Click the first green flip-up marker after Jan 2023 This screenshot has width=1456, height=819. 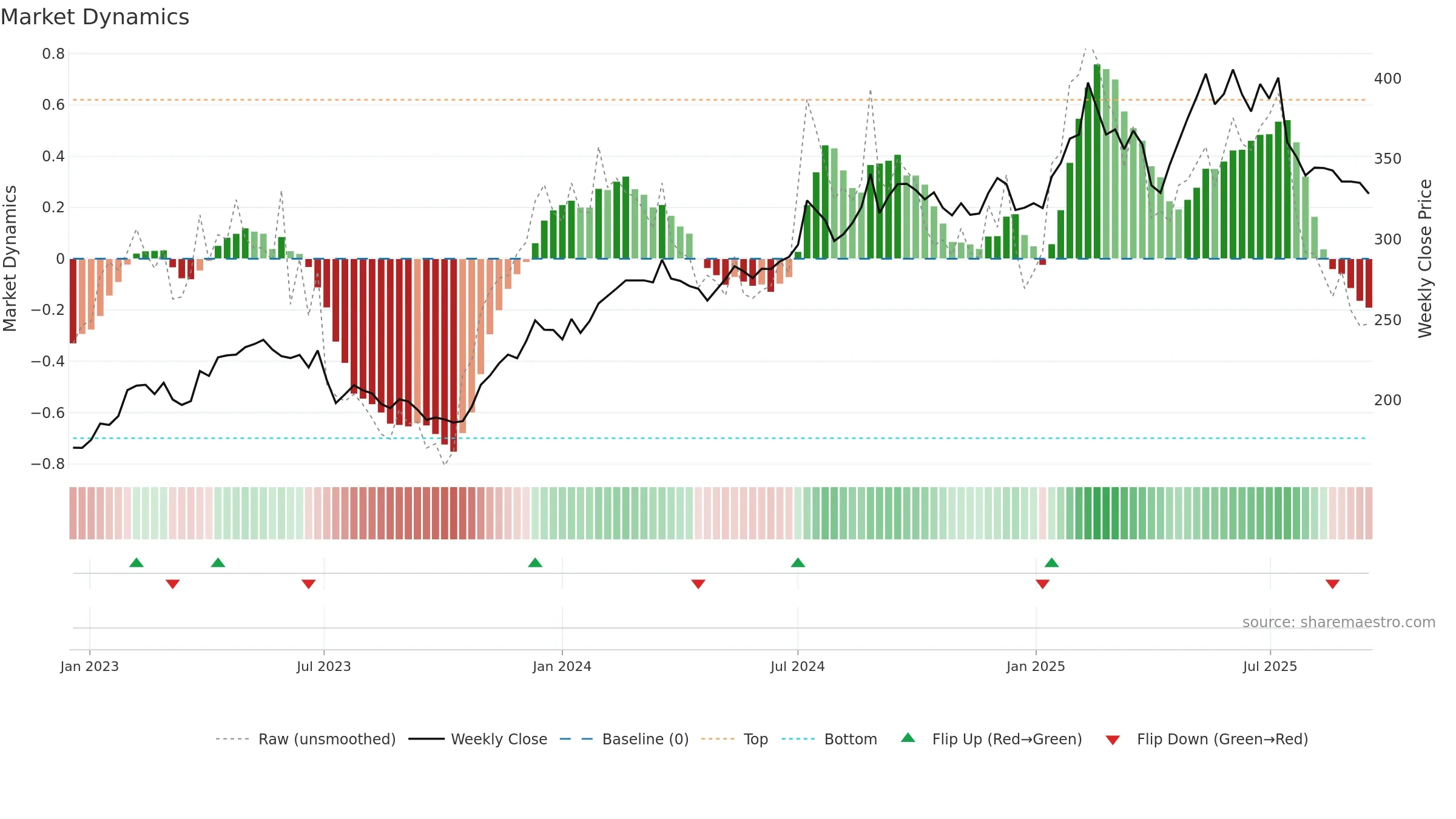pos(136,562)
